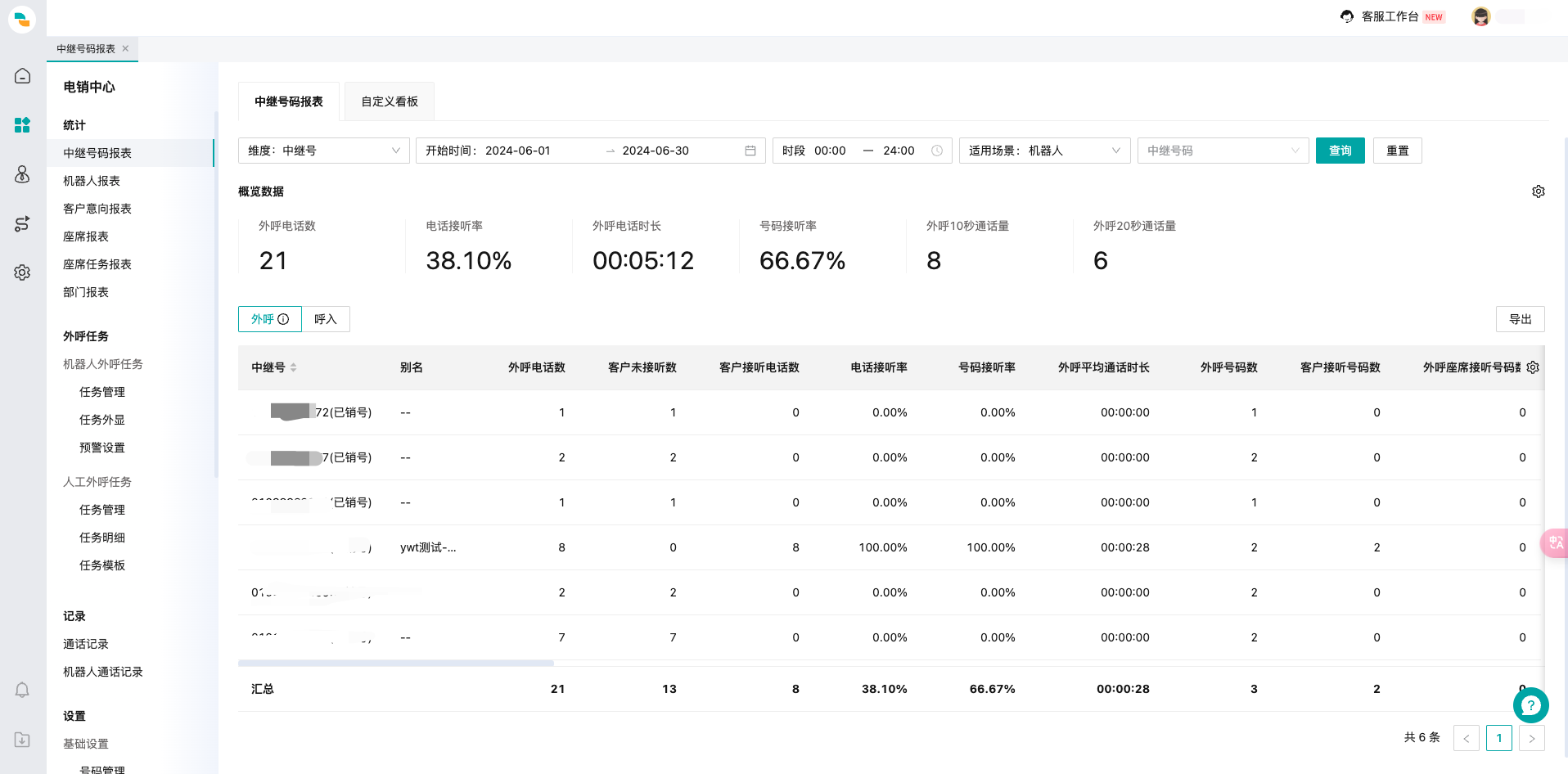The image size is (1568, 774).
Task: Open the download center icon in left rail
Action: coord(22,740)
